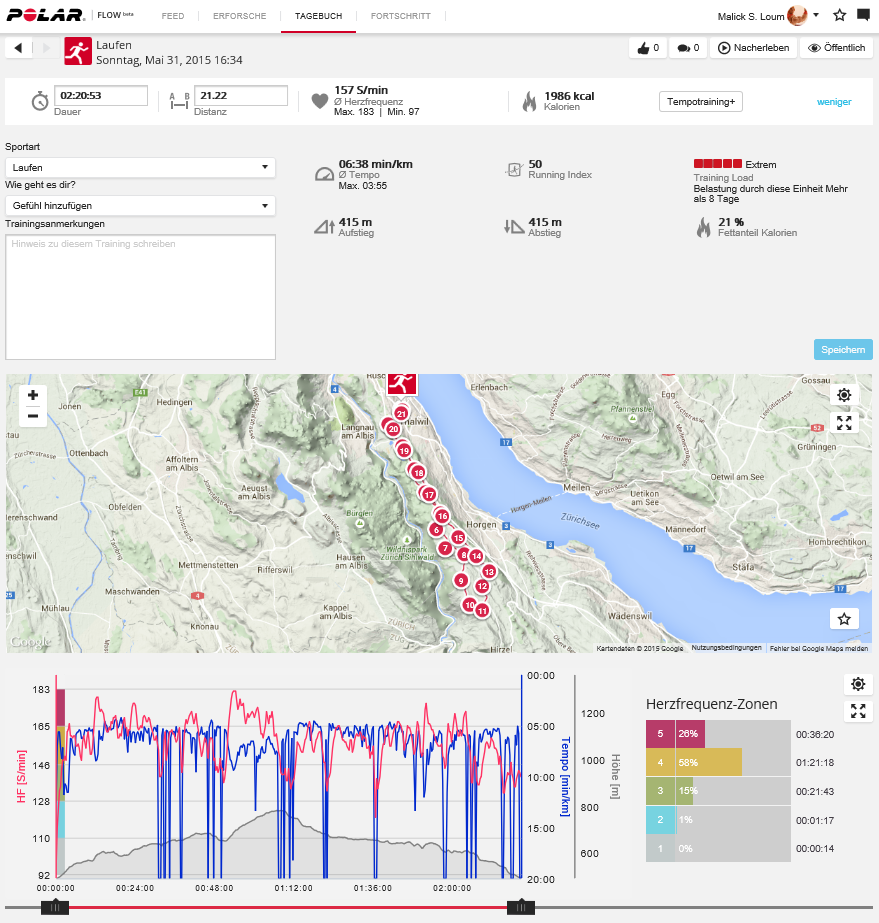
Task: Open the Sportart Laufen dropdown
Action: pyautogui.click(x=140, y=168)
